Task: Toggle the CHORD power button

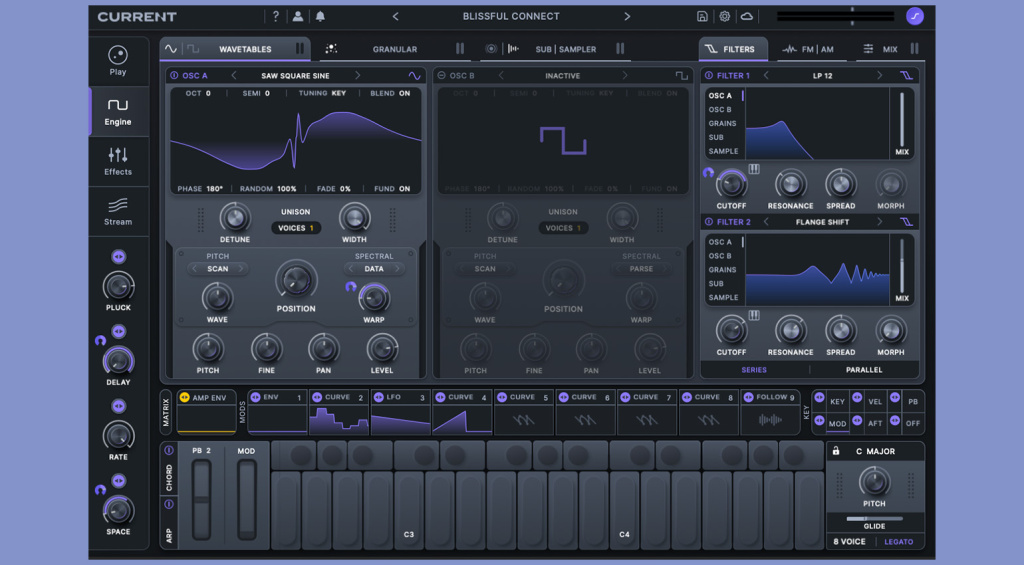Action: coord(168,451)
